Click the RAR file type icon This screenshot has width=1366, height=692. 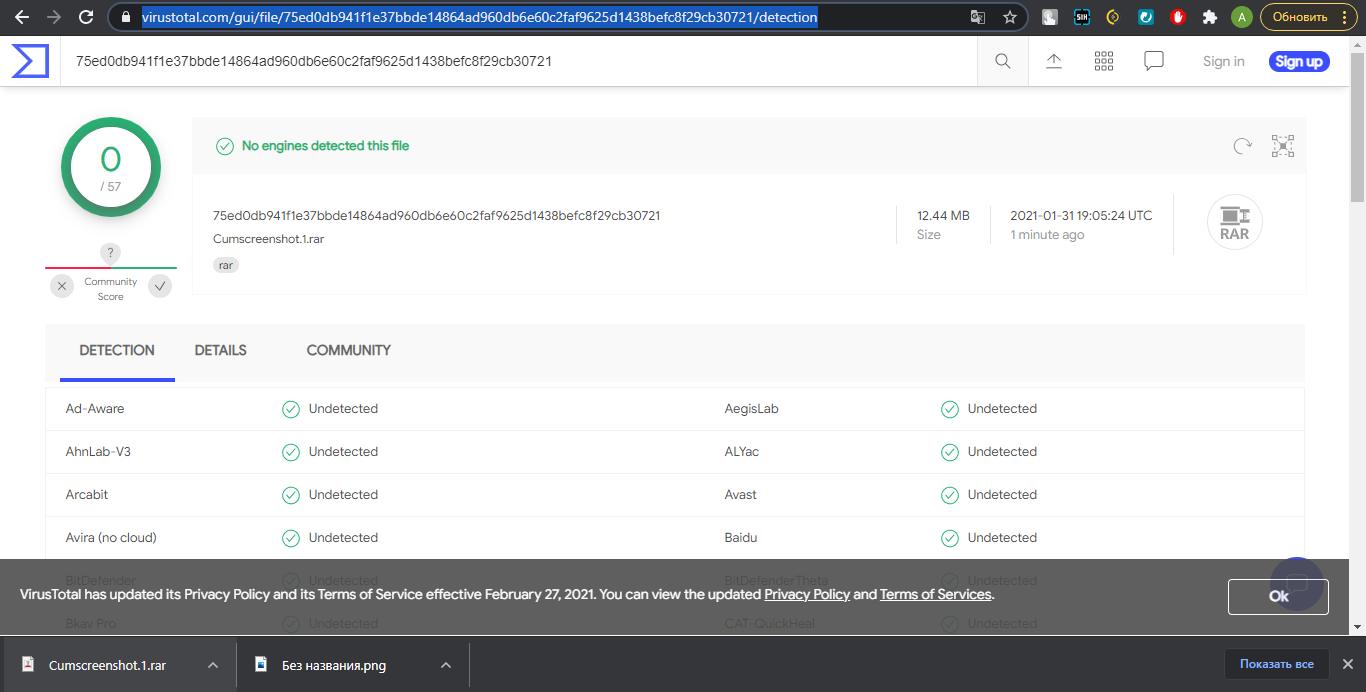1235,222
